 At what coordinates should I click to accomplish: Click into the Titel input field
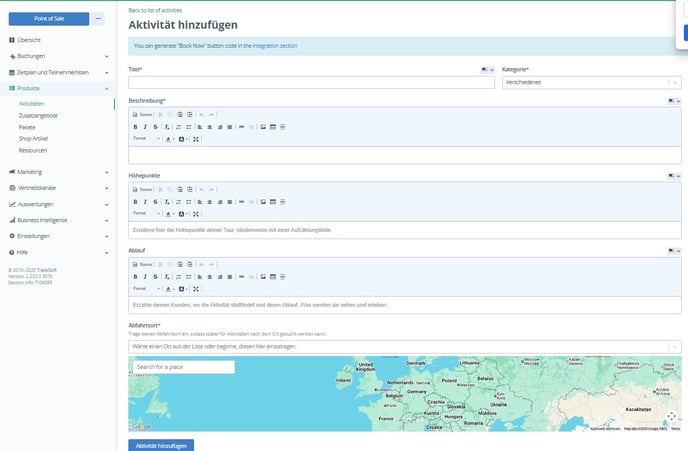312,82
